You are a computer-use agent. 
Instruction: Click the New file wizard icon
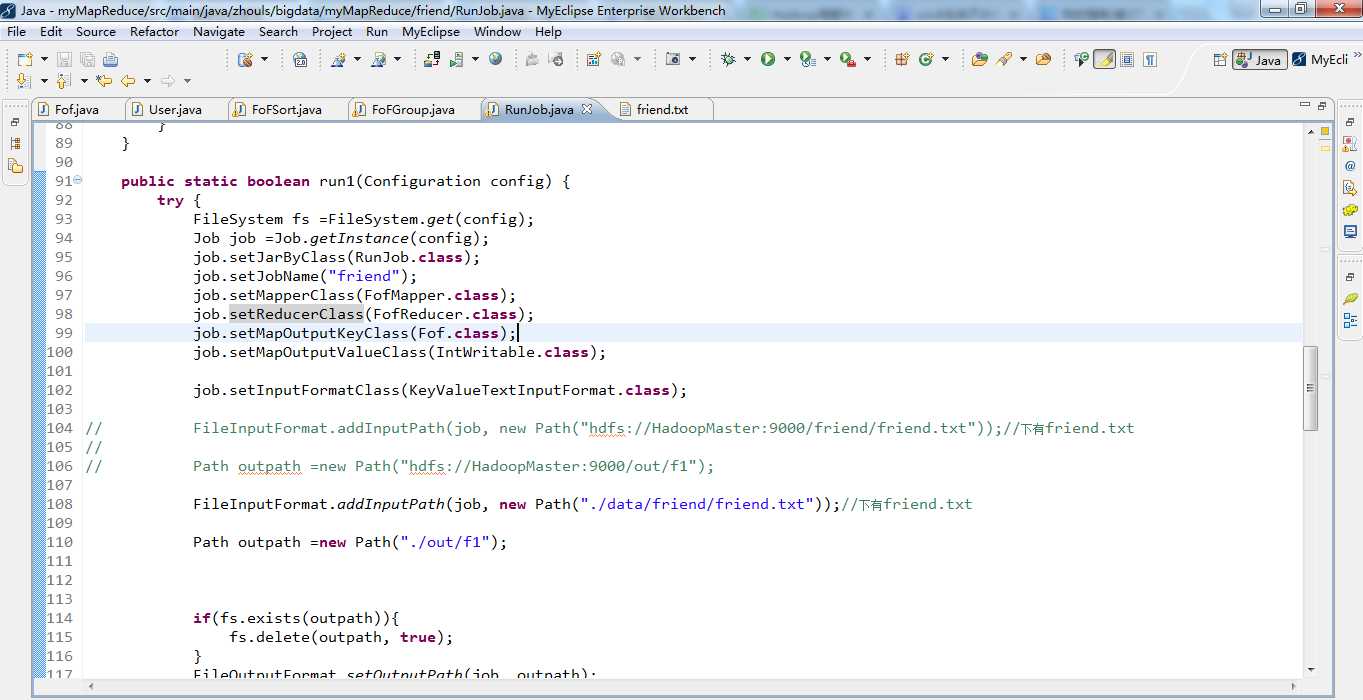click(x=23, y=60)
